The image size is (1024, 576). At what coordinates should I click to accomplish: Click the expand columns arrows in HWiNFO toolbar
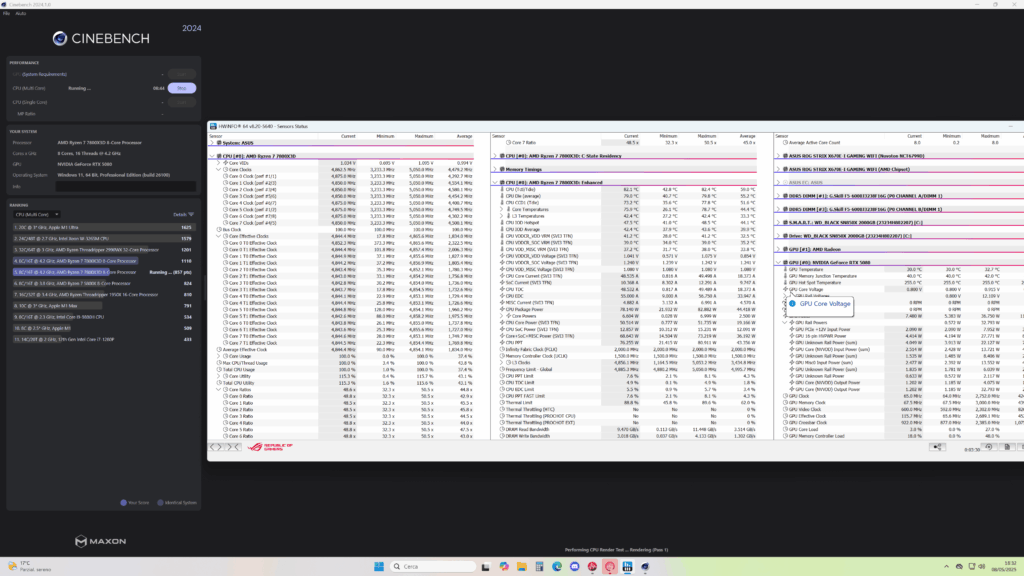click(216, 447)
